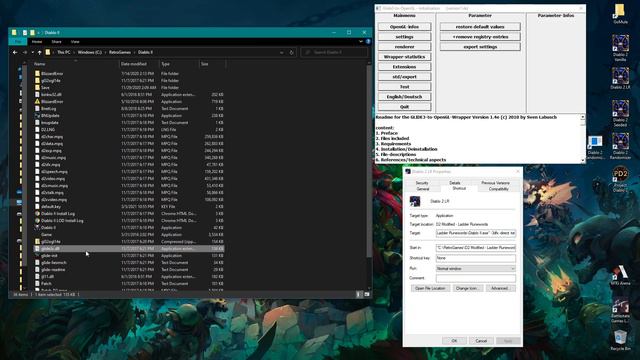The image size is (640, 360).
Task: Open the Diablo 2 Seeded desktop shortcut
Action: tap(620, 113)
